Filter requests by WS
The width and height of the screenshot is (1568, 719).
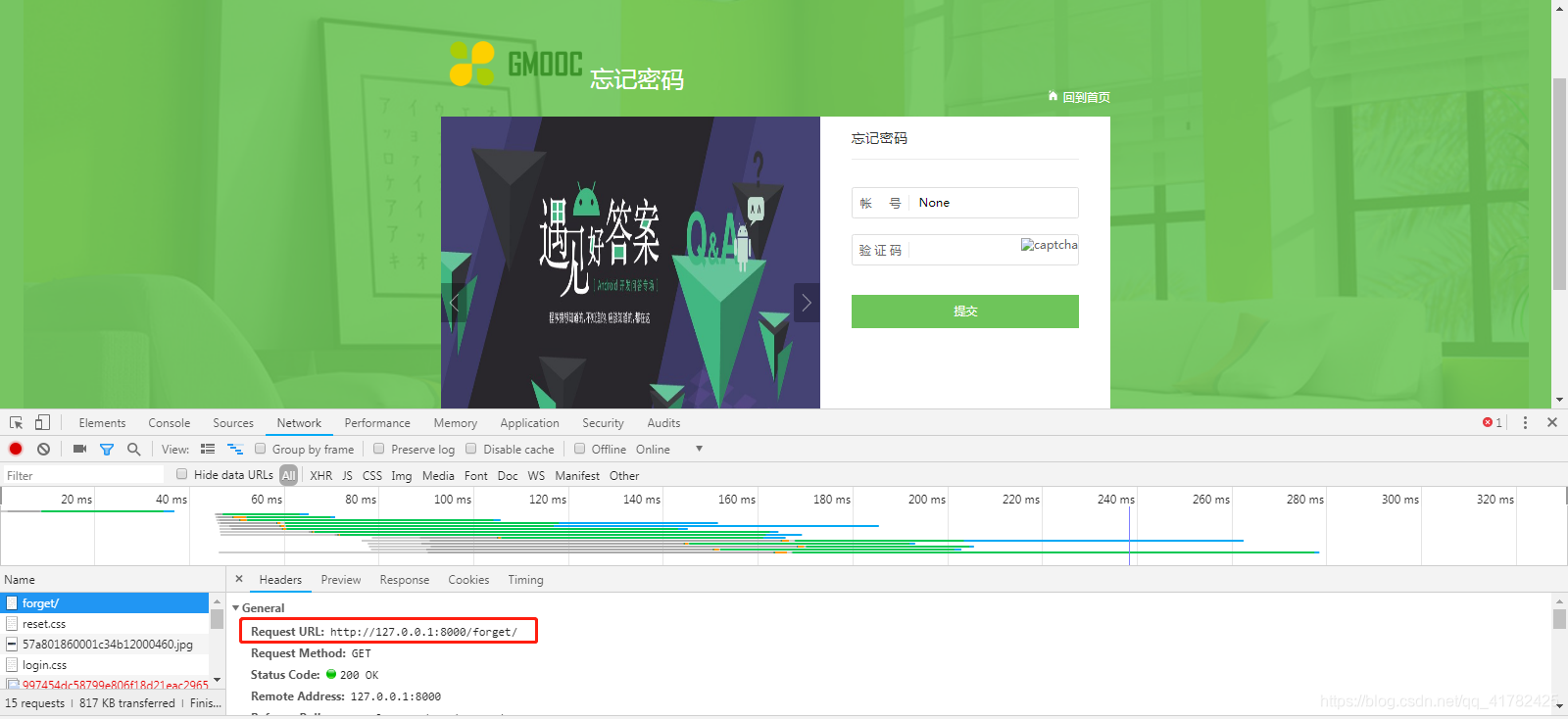536,476
